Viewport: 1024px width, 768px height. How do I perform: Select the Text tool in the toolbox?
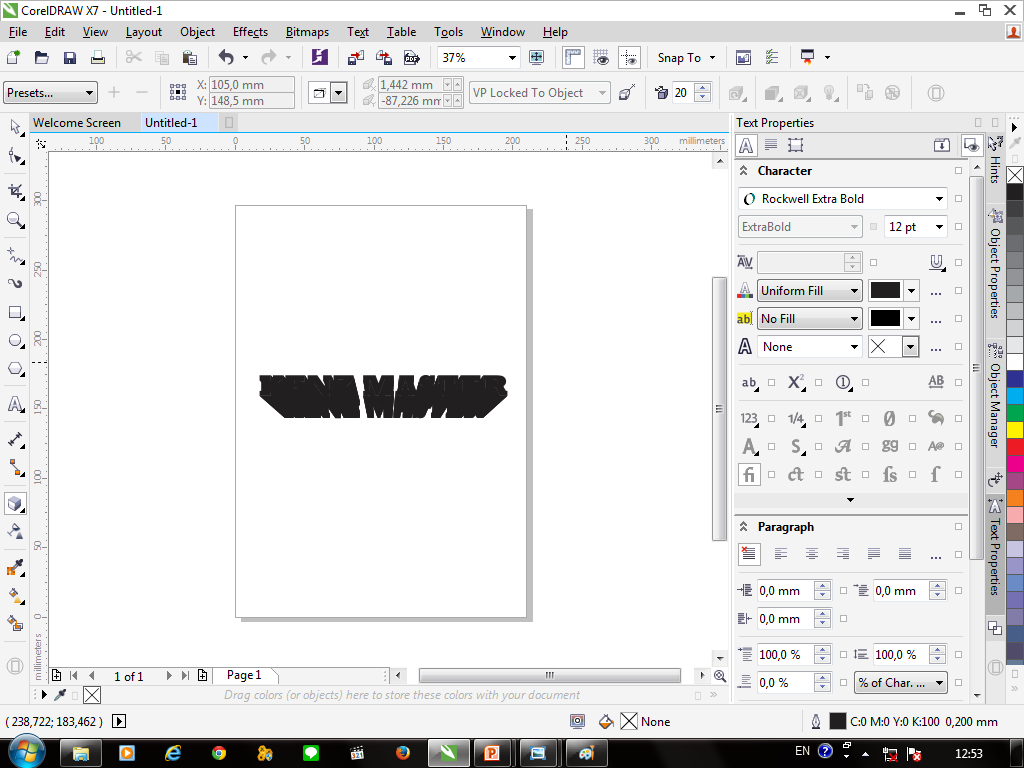pos(14,404)
